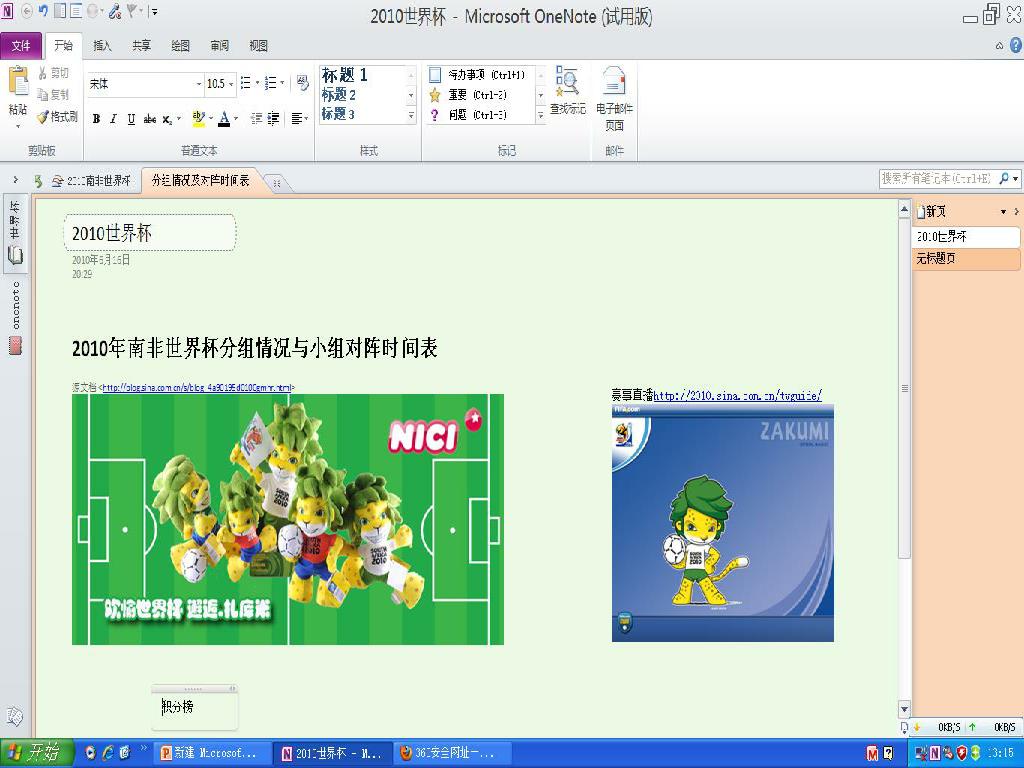Screen dimensions: 1024x768
Task: Switch to the Draw (绘图) ribbon tab
Action: [x=180, y=46]
